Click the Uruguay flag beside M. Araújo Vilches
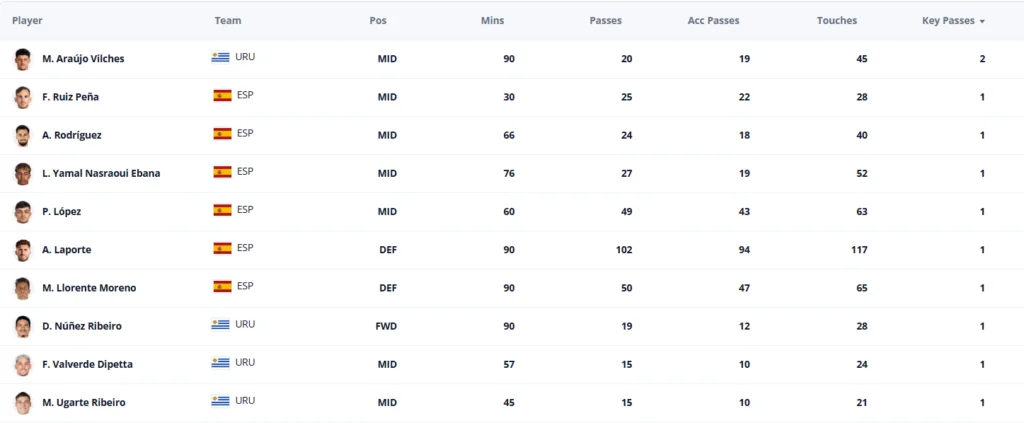1024x423 pixels. [x=220, y=57]
